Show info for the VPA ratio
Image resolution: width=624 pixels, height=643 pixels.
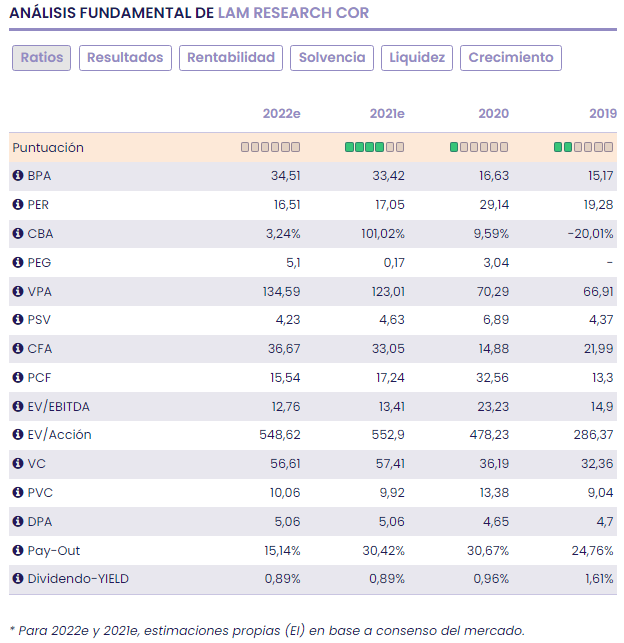pos(18,292)
